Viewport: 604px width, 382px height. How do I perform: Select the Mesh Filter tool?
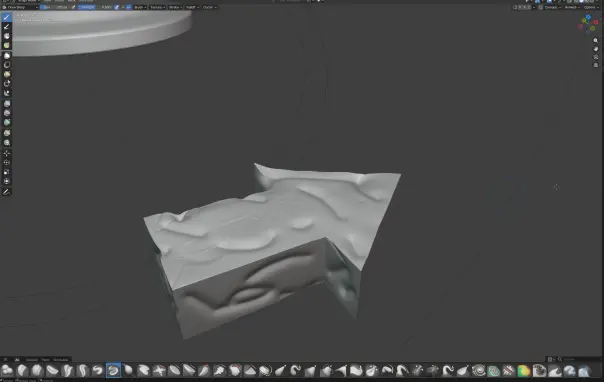[x=7, y=103]
